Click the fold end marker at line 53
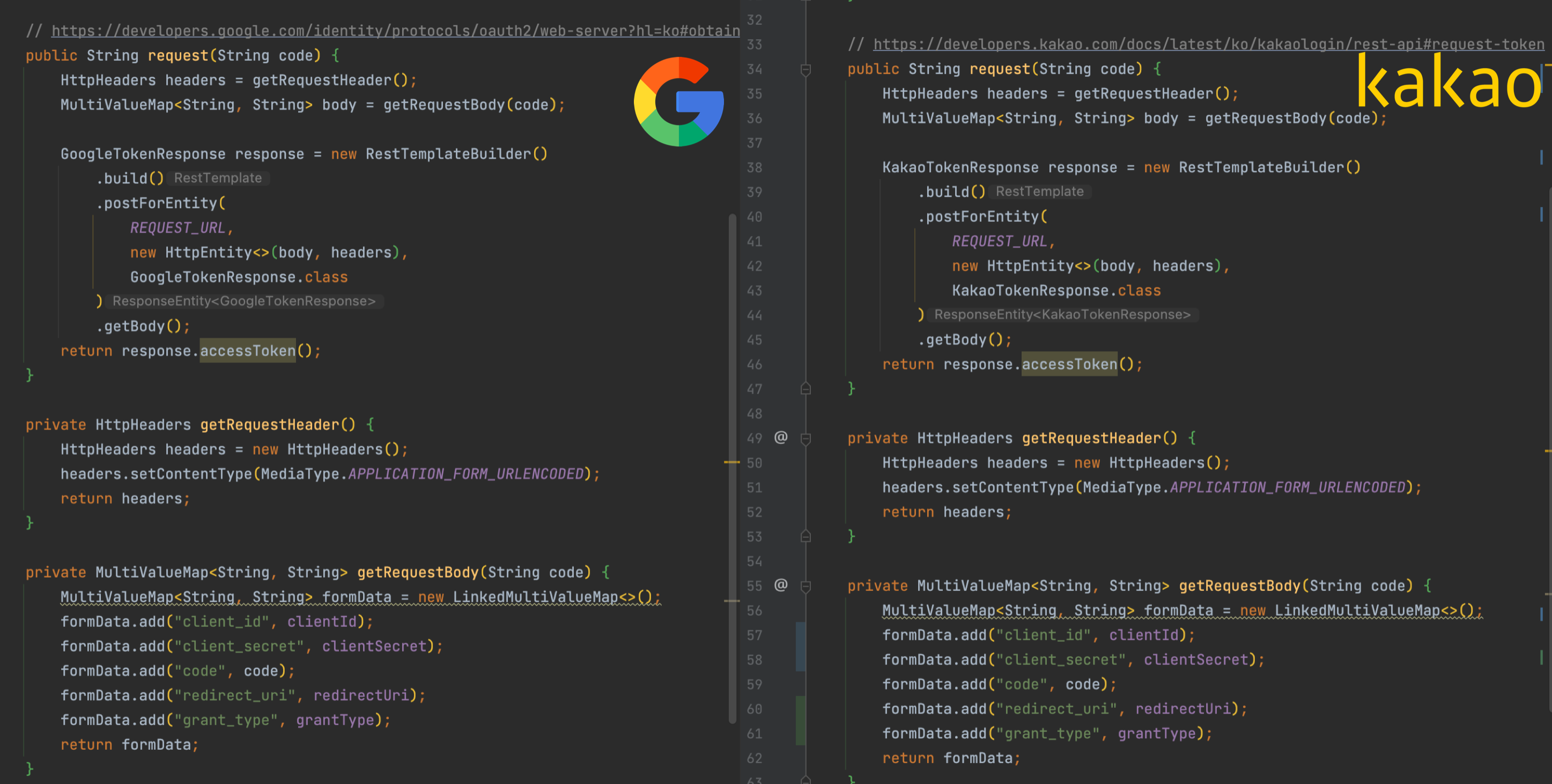The image size is (1552, 784). tap(805, 536)
